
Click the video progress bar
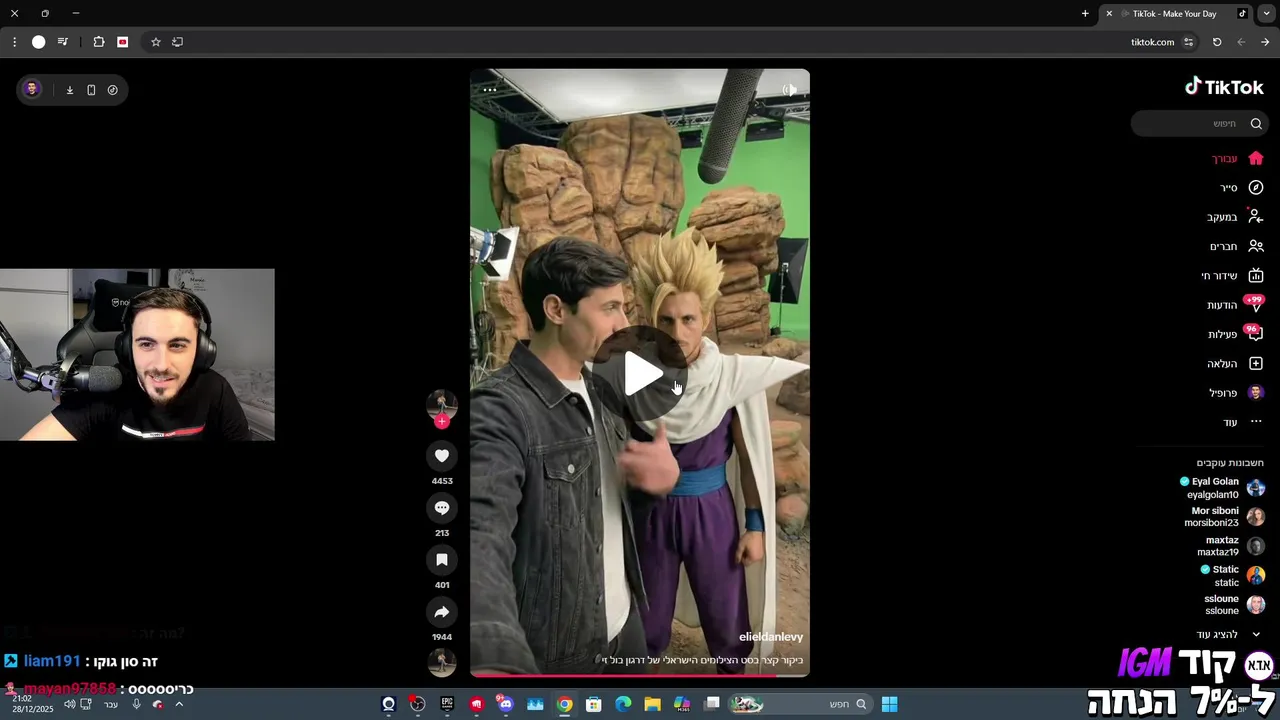(640, 675)
